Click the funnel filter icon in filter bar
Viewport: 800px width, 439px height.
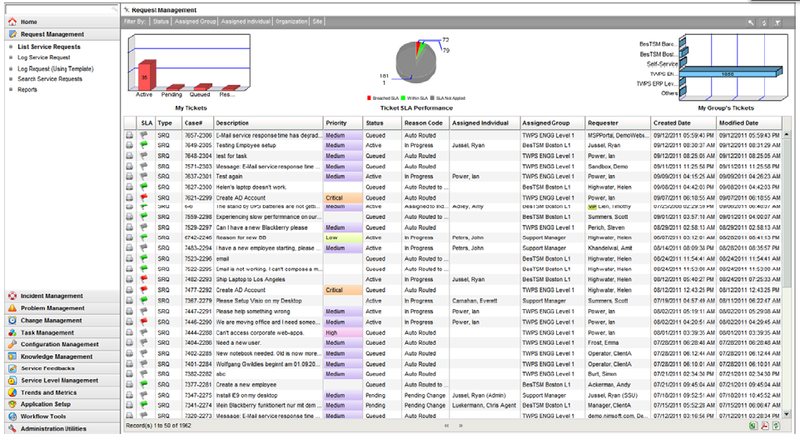click(x=778, y=22)
